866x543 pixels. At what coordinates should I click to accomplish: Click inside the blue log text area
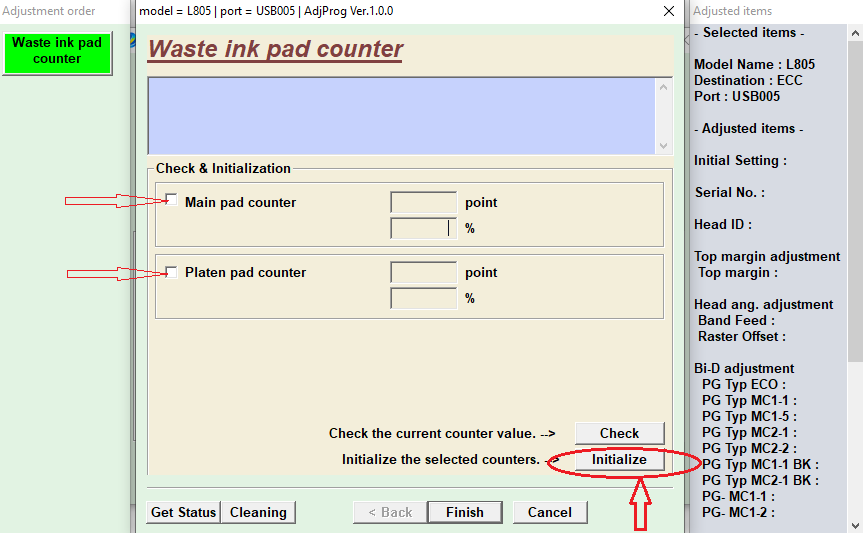pyautogui.click(x=400, y=115)
